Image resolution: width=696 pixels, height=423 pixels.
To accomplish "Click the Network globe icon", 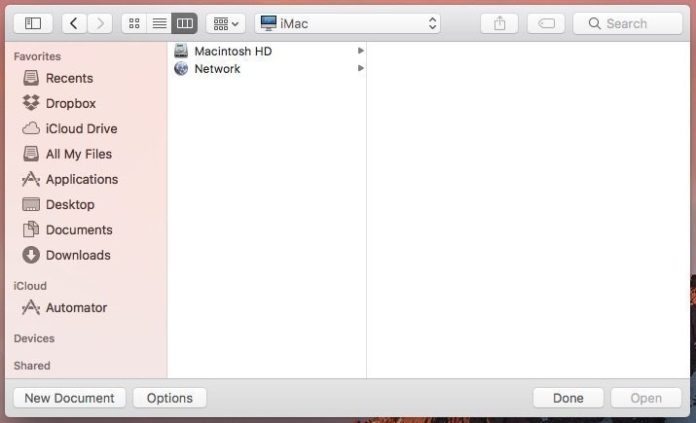I will 181,68.
